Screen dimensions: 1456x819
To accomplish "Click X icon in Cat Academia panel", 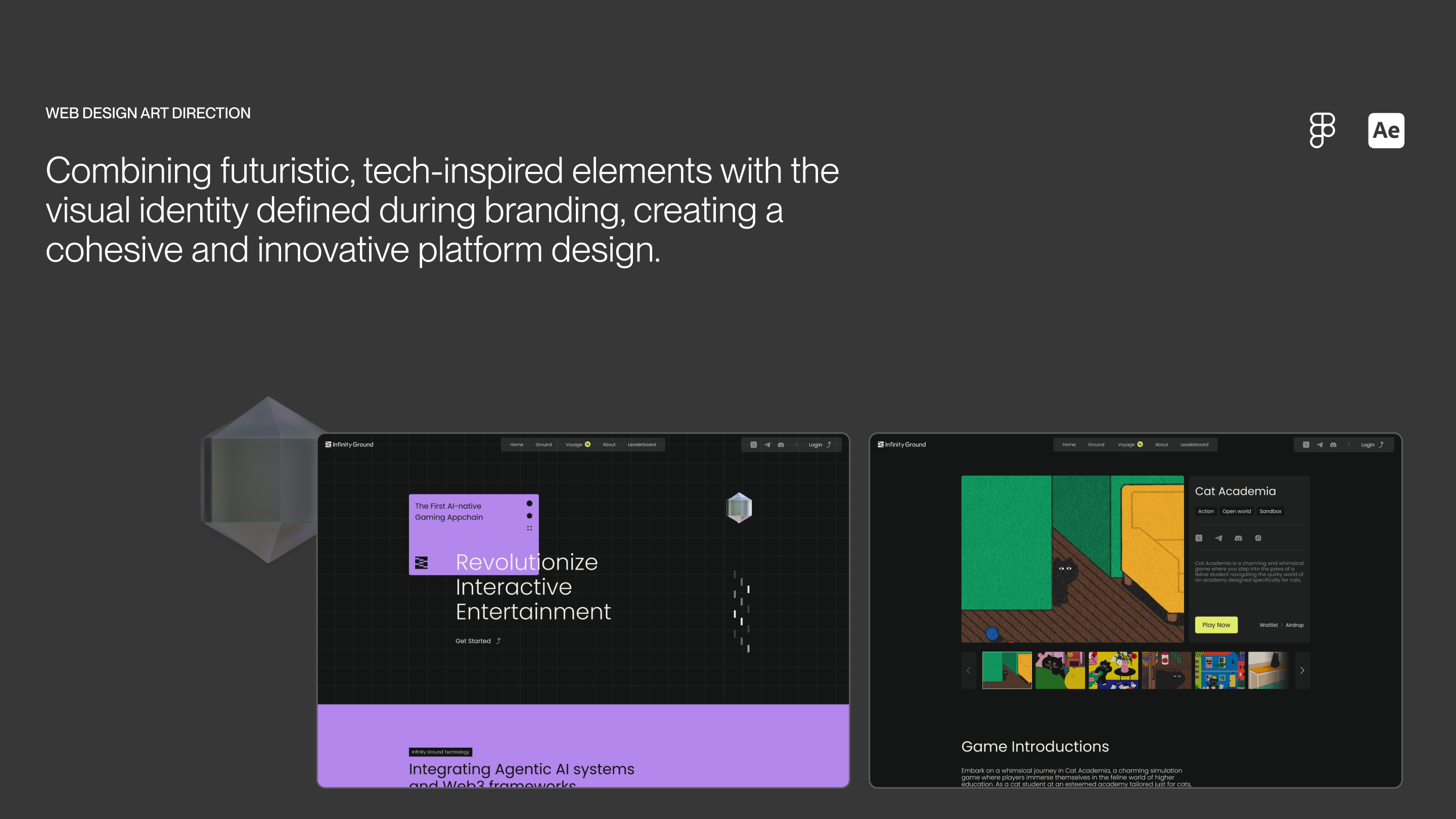I will 1199,538.
